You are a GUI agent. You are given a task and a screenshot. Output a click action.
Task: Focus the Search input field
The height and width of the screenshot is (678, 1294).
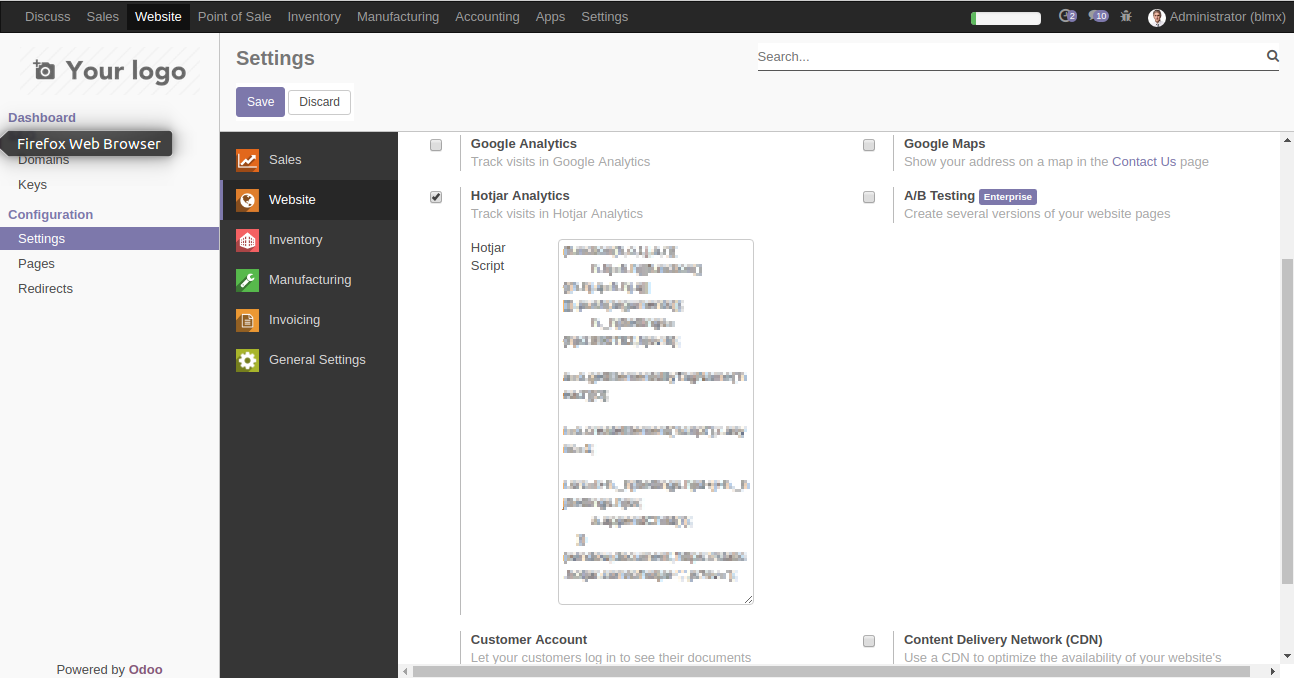1010,57
